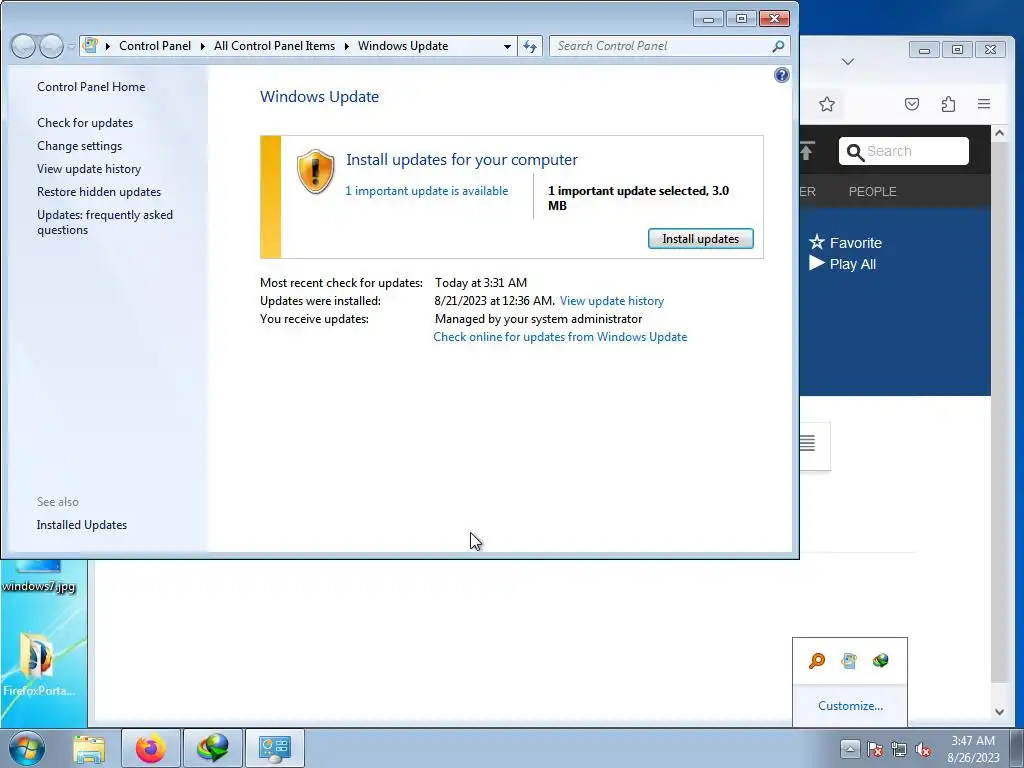
Task: Open Pocket via the Firefox toolbar icon
Action: coord(912,104)
